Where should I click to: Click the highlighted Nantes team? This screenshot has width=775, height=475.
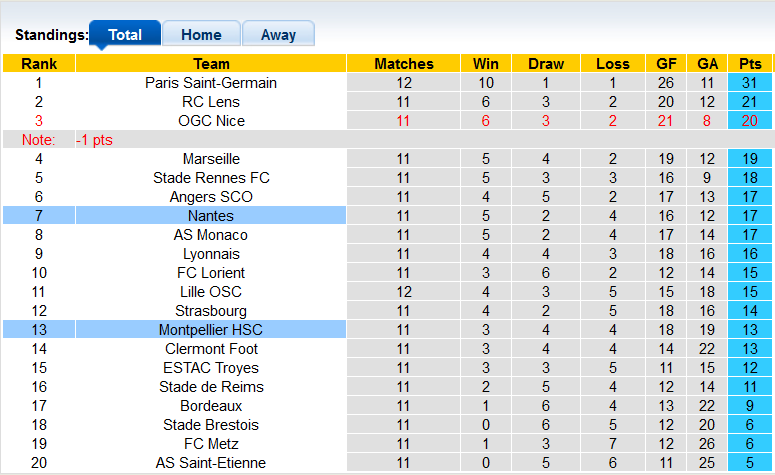point(211,216)
